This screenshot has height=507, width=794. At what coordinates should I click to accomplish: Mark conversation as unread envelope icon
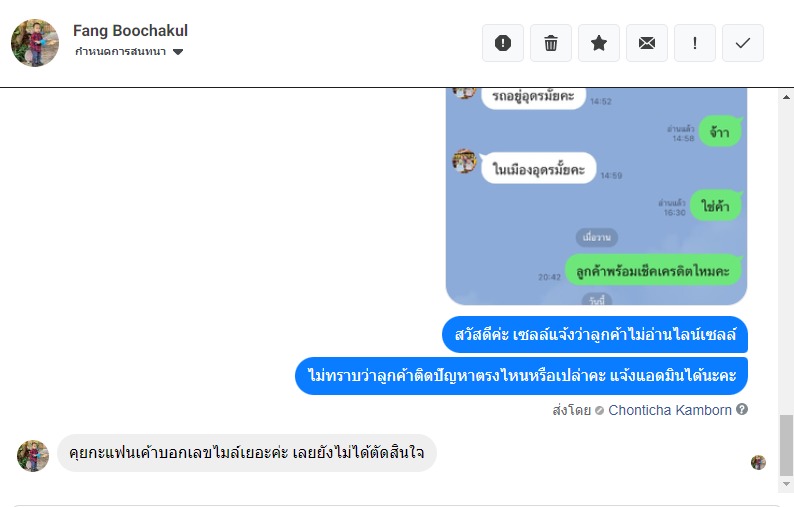click(x=647, y=43)
